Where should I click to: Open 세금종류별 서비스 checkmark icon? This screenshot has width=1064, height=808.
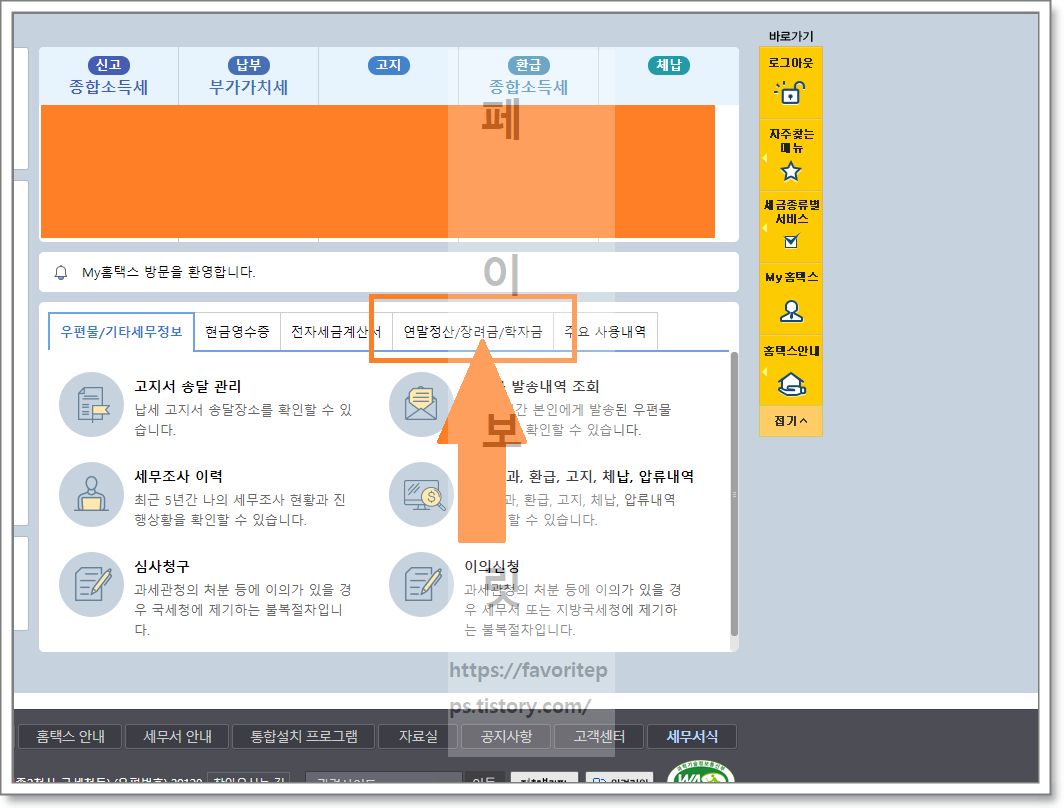pos(791,241)
